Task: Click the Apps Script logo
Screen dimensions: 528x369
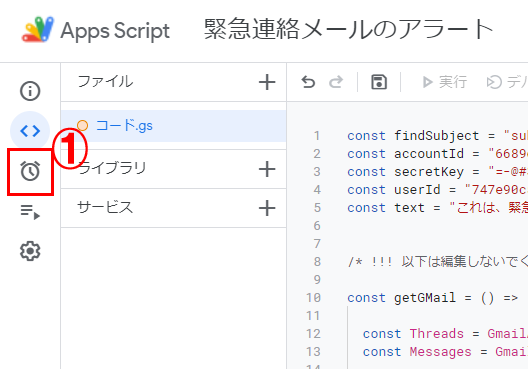Action: (38, 30)
